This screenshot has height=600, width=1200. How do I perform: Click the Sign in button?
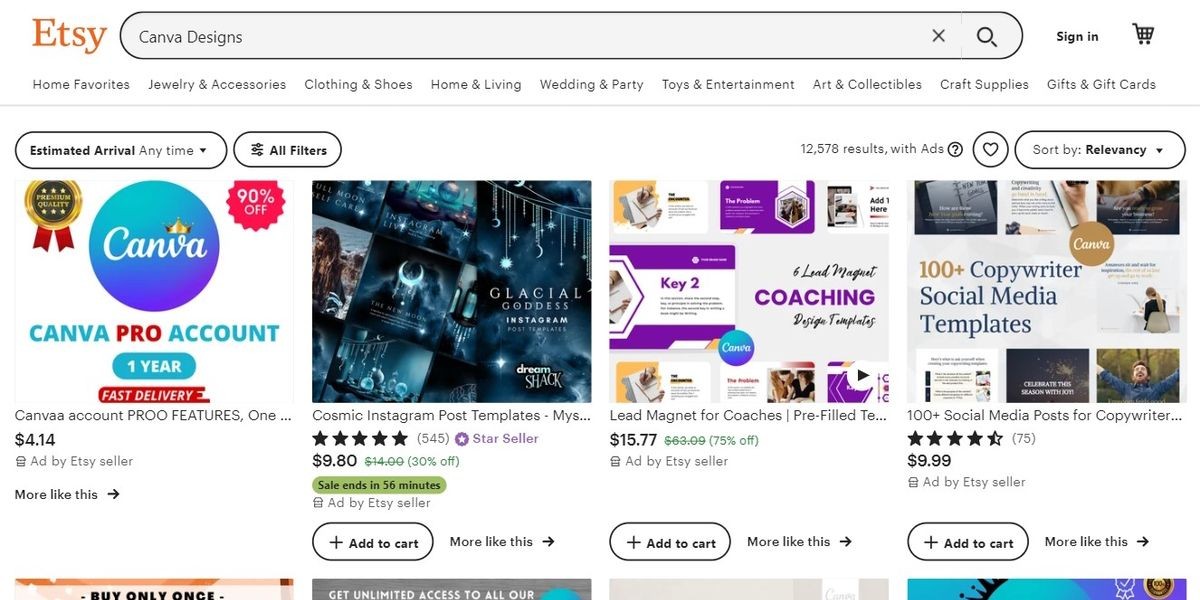[x=1077, y=37]
